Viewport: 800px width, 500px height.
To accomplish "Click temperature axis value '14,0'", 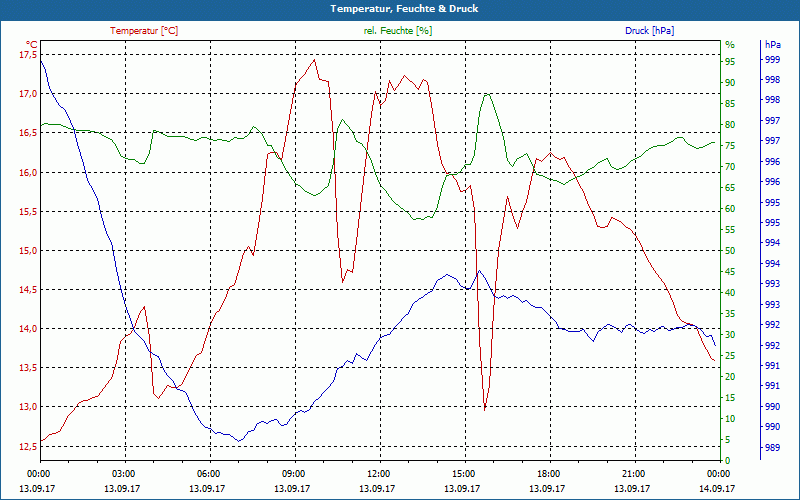I will tap(29, 329).
